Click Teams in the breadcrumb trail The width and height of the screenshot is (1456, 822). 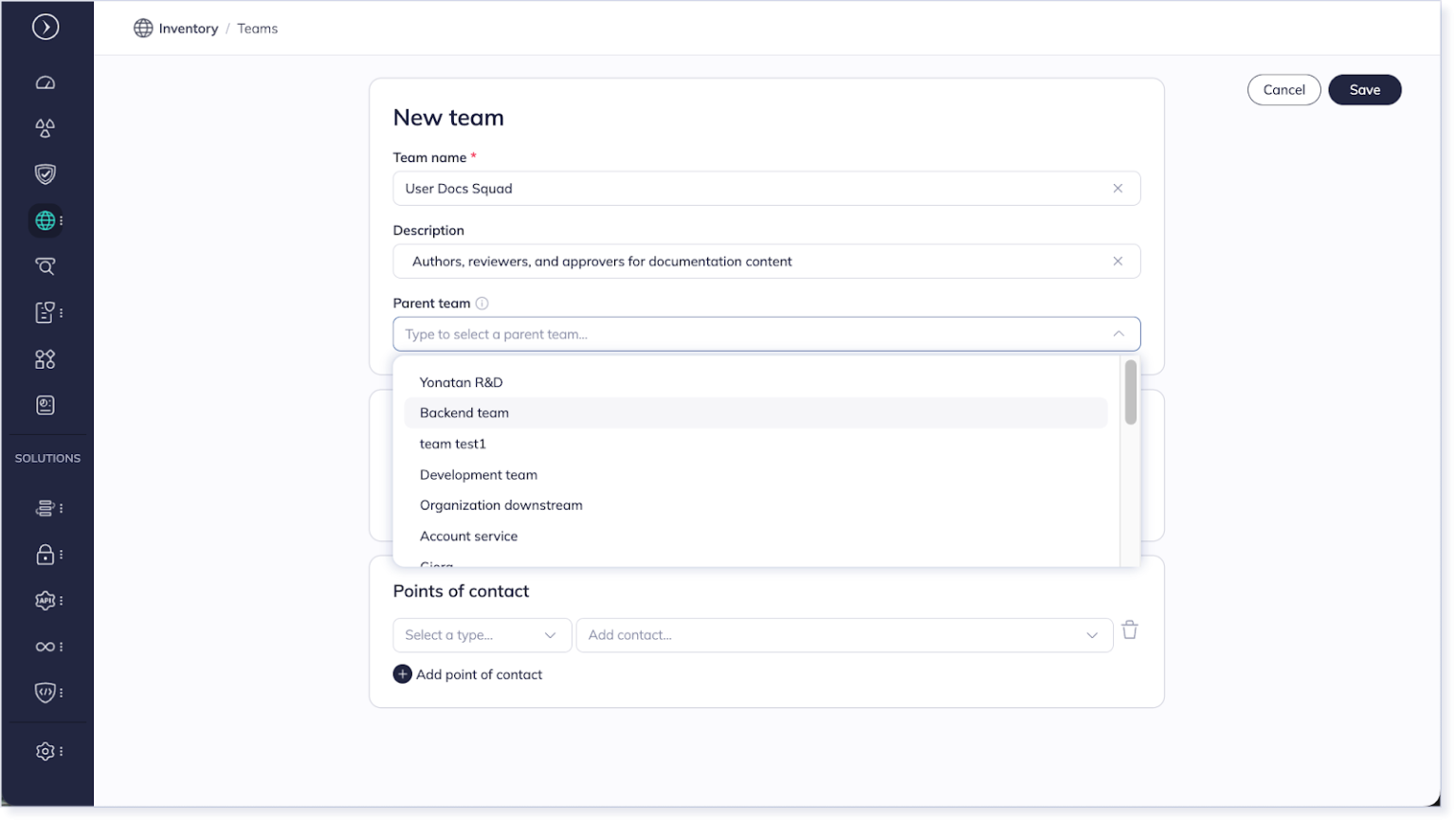(x=258, y=28)
